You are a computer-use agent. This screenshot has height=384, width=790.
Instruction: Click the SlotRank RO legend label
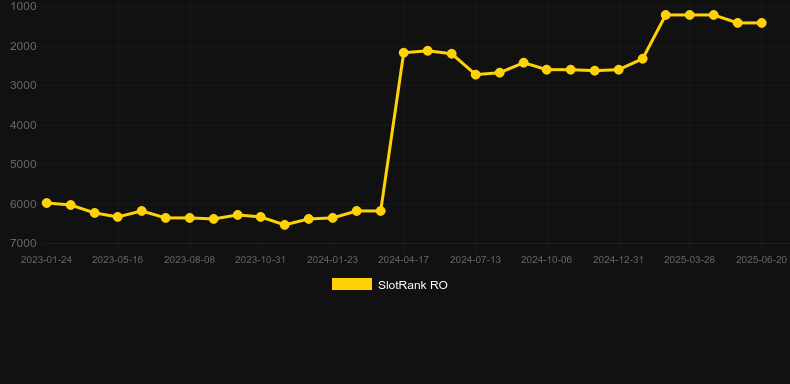coord(413,285)
